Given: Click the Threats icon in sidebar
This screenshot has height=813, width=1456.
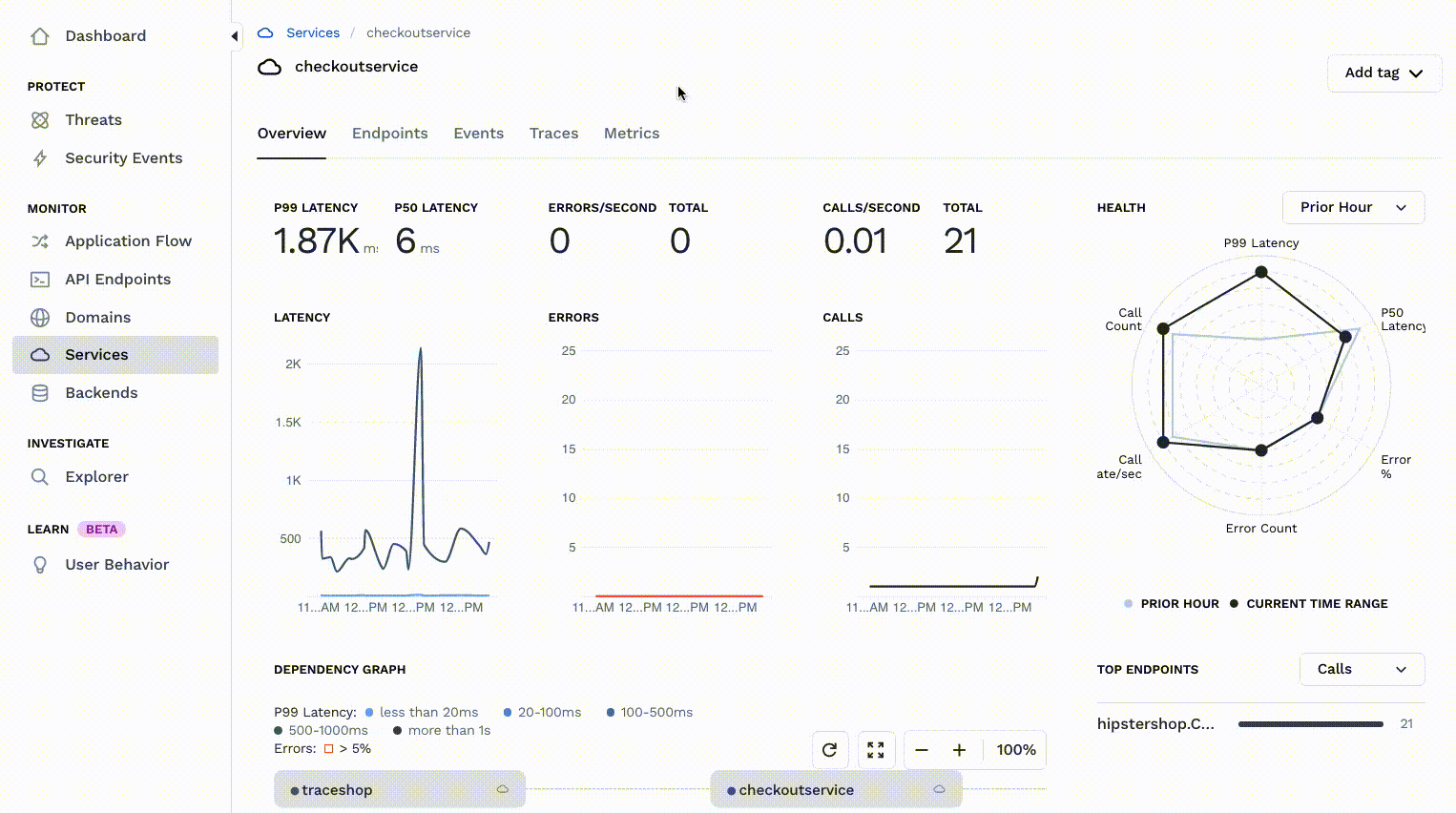Looking at the screenshot, I should click(x=40, y=120).
